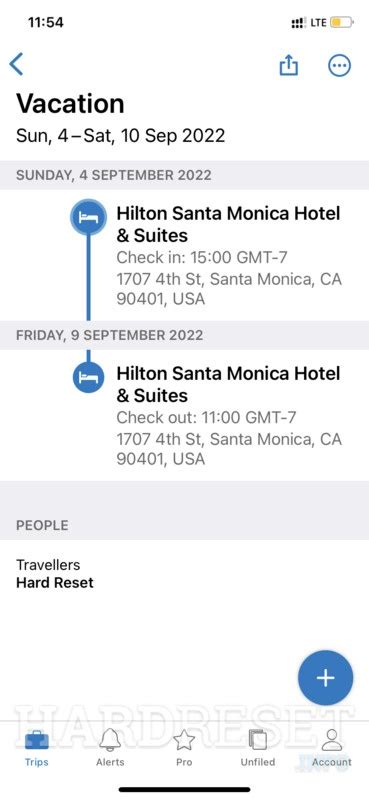Go to the Account tab
The height and width of the screenshot is (800, 369).
coord(332,748)
